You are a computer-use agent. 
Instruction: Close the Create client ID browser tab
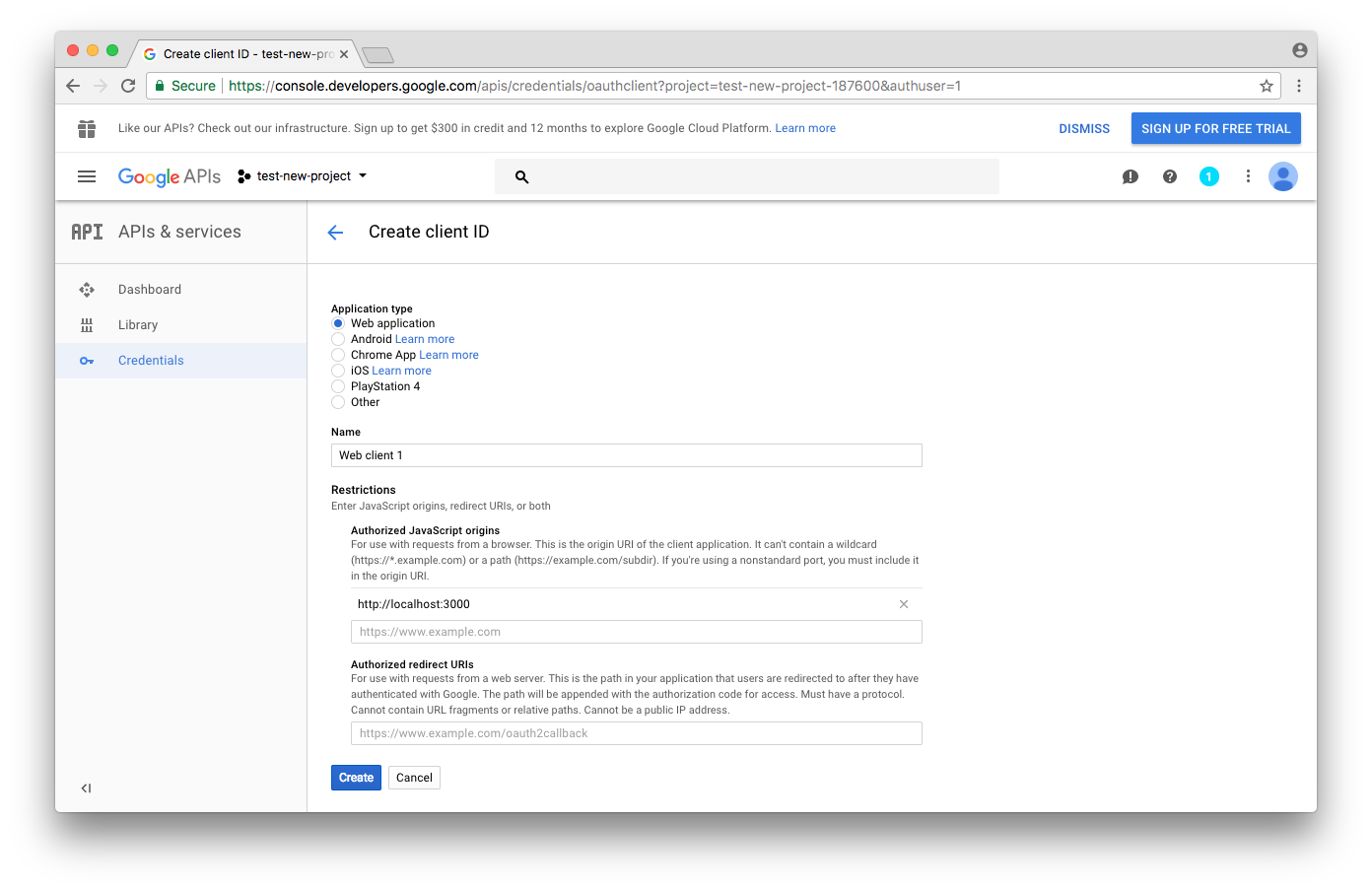[x=344, y=54]
